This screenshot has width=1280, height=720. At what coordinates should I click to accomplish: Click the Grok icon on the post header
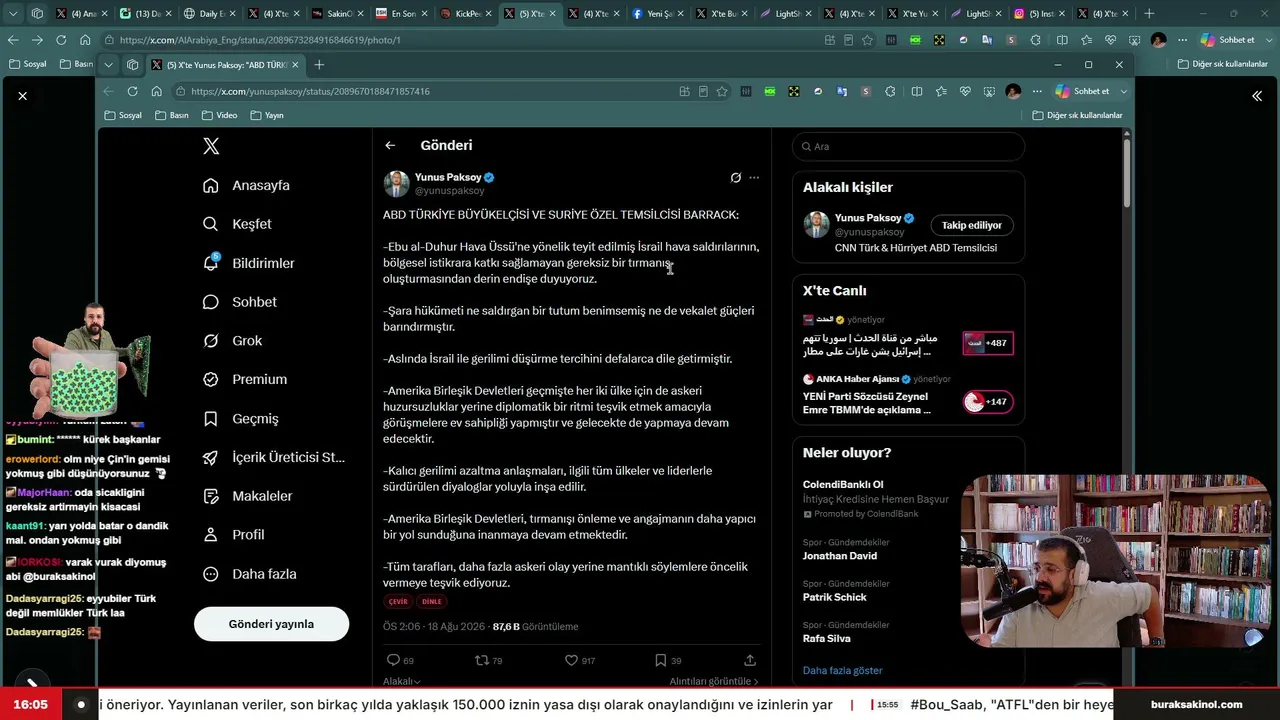(x=736, y=178)
